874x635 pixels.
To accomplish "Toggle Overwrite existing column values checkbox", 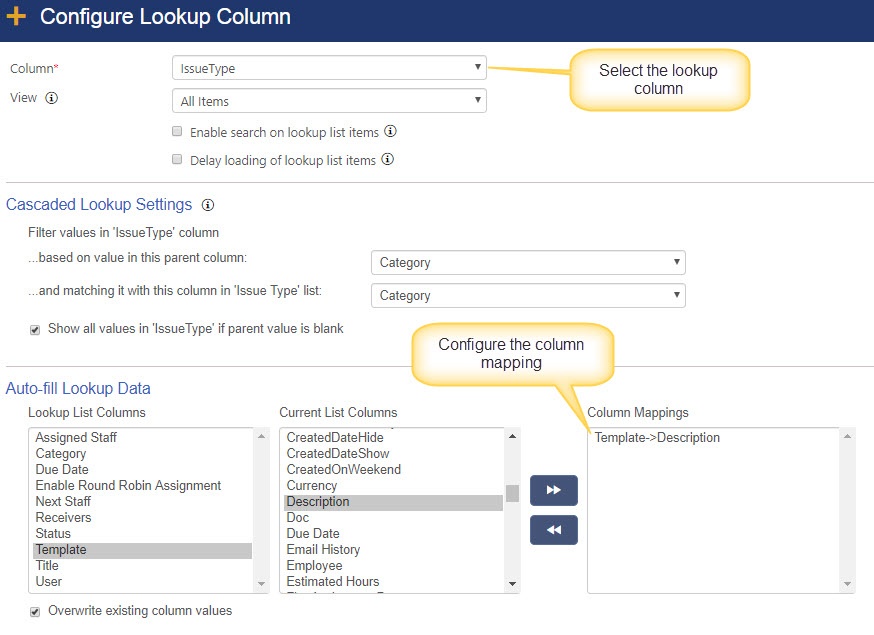I will [x=35, y=612].
